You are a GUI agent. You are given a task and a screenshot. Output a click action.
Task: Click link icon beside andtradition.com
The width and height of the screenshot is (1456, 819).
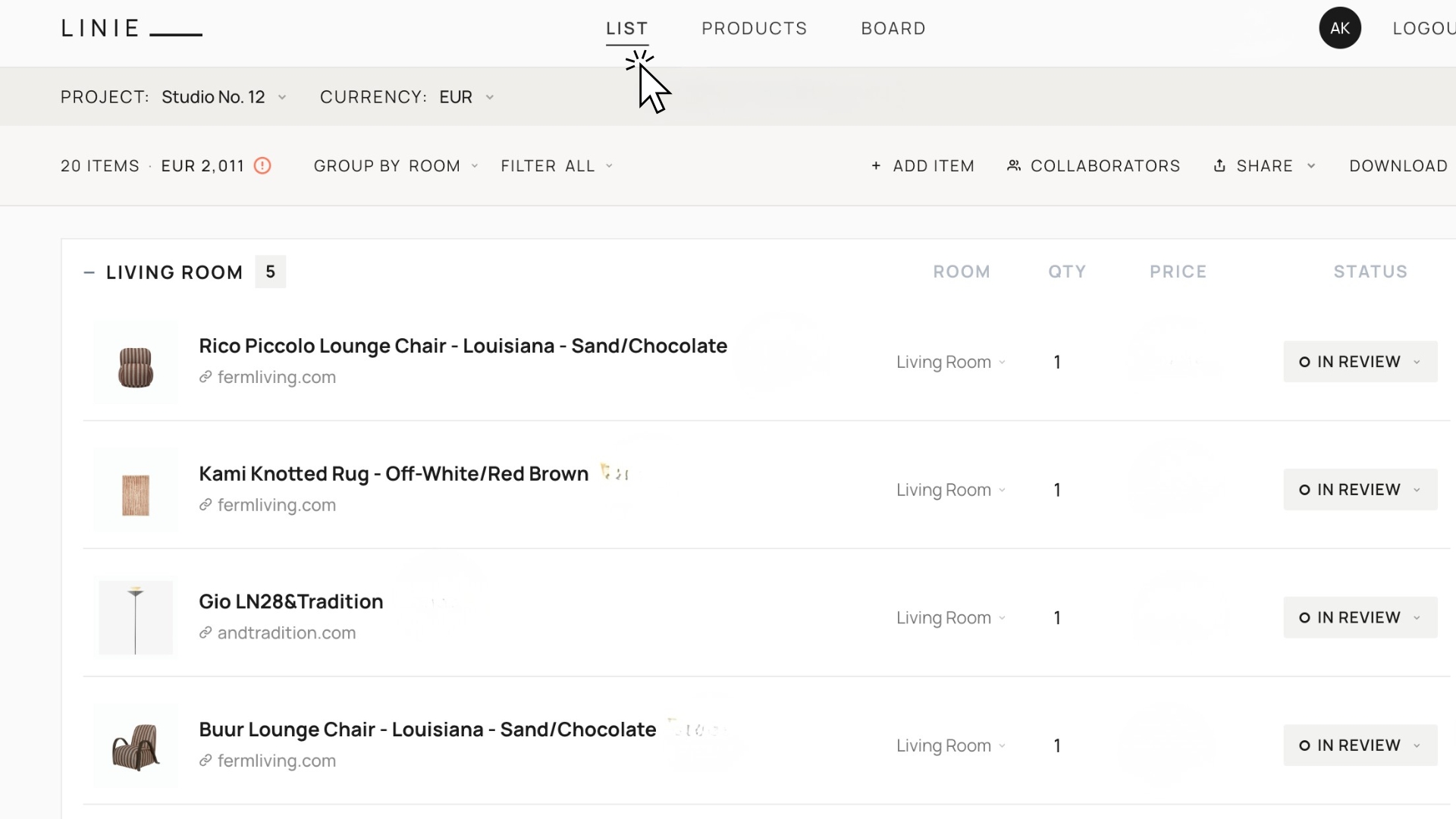tap(206, 633)
